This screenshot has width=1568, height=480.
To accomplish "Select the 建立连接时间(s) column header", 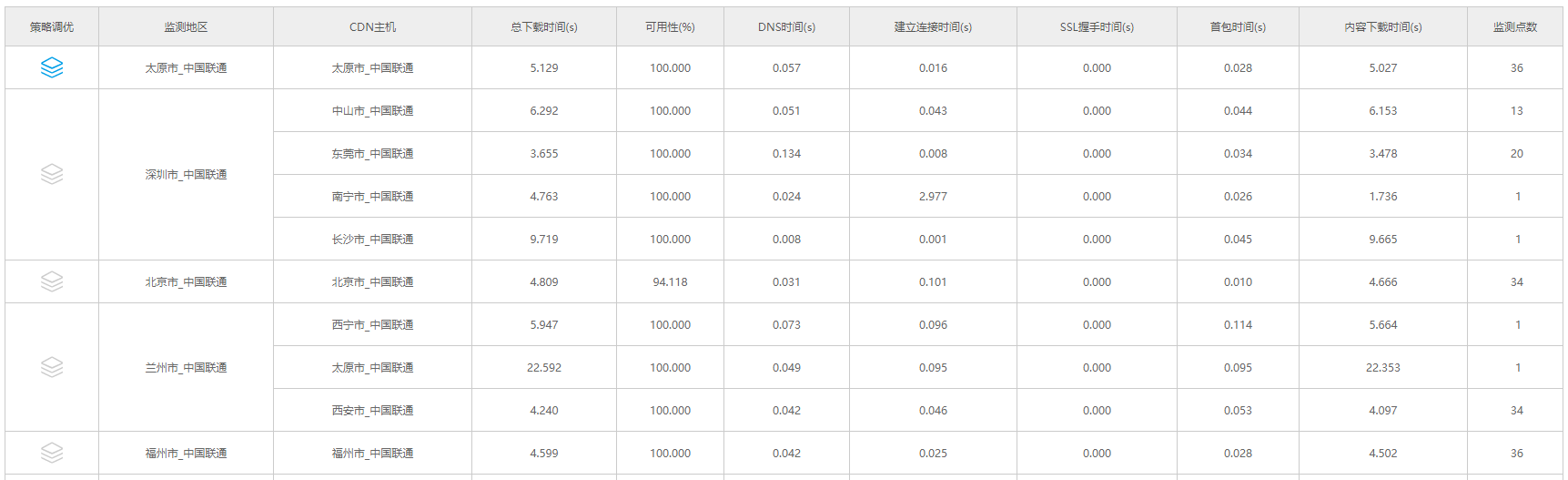I will (x=933, y=27).
